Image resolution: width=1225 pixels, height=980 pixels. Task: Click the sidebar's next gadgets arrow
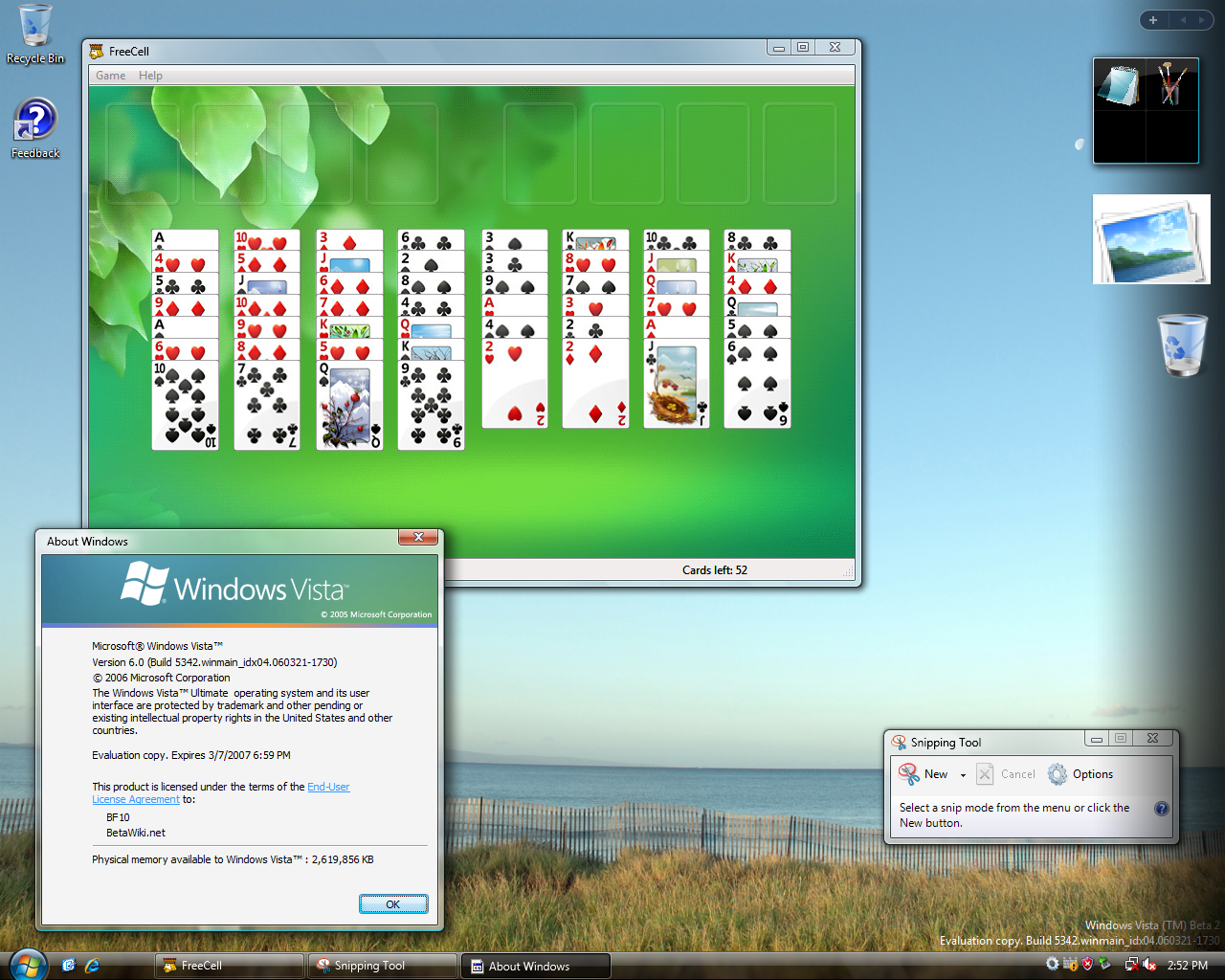coord(1201,20)
